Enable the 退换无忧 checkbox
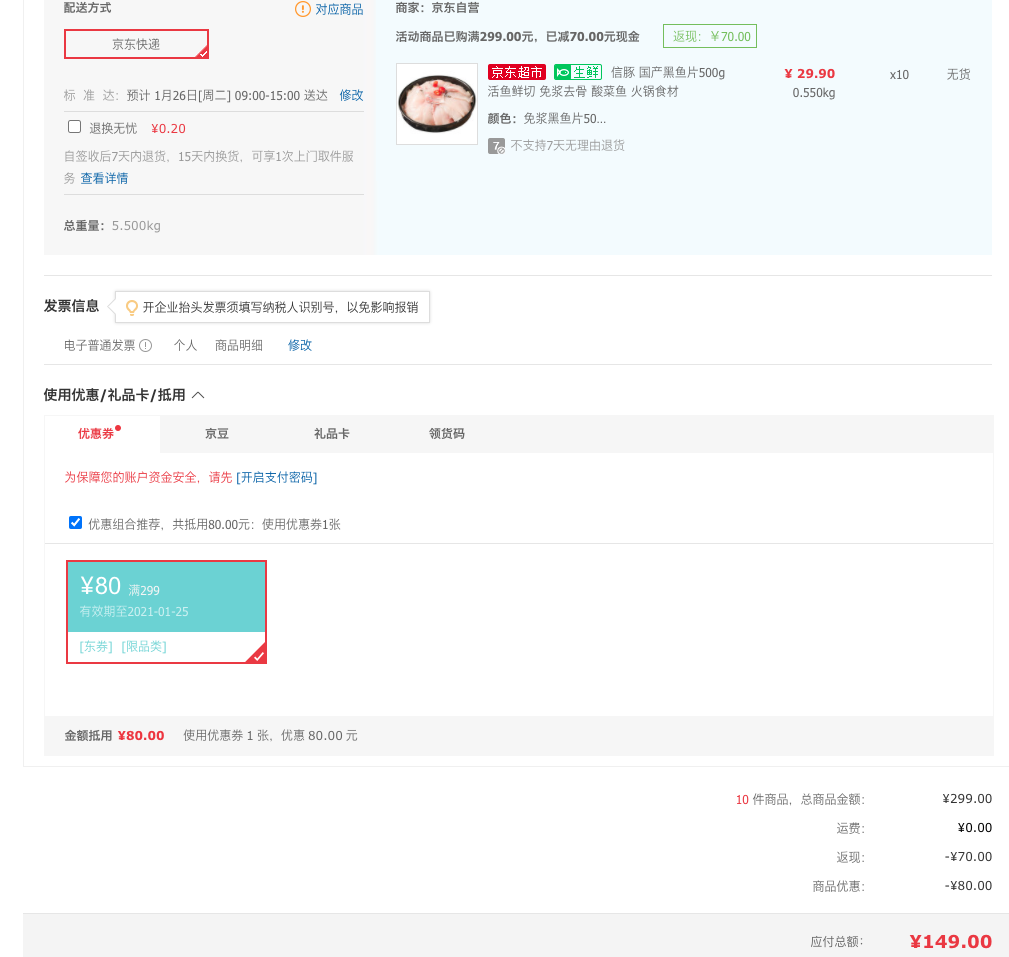The height and width of the screenshot is (957, 1009). coord(75,127)
